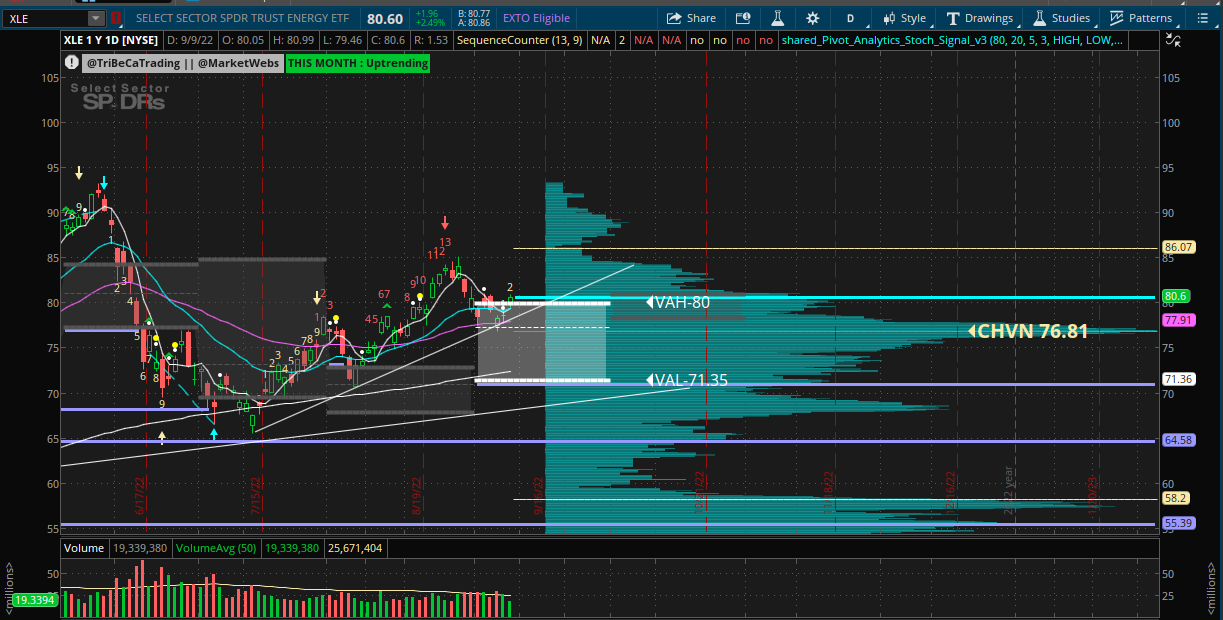Click the Volume study label
The width and height of the screenshot is (1223, 620).
tap(84, 548)
